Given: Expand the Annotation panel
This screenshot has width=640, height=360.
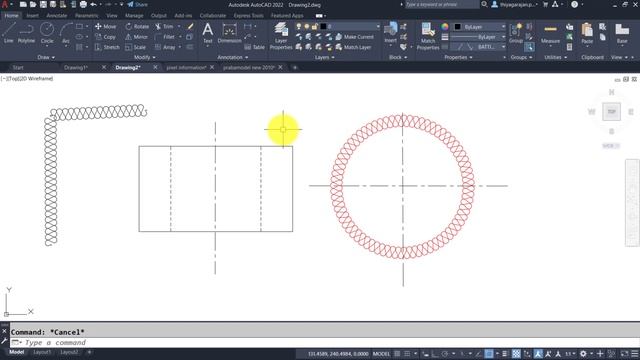Looking at the screenshot, I should 232,58.
